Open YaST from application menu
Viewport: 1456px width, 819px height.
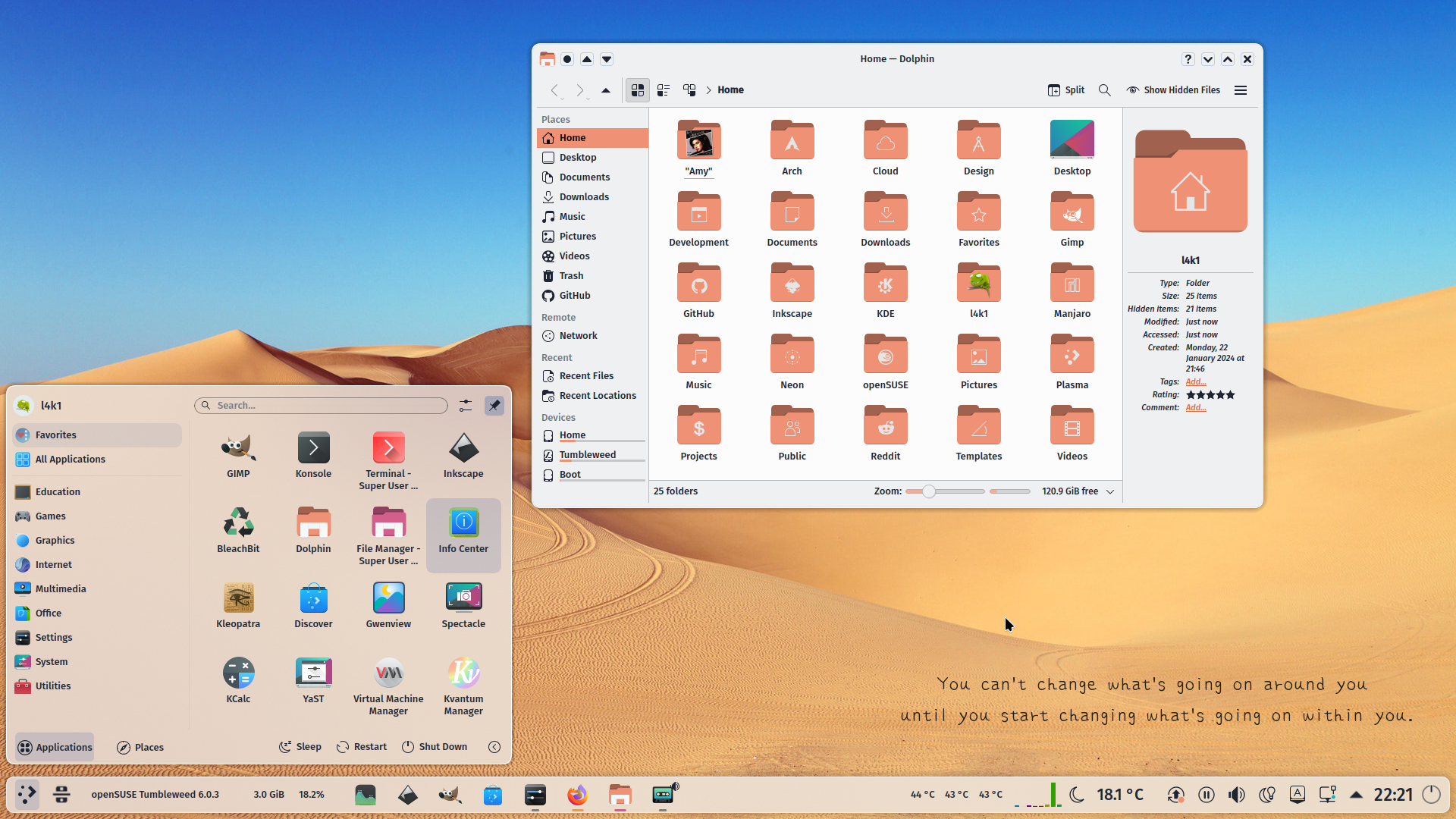click(313, 680)
